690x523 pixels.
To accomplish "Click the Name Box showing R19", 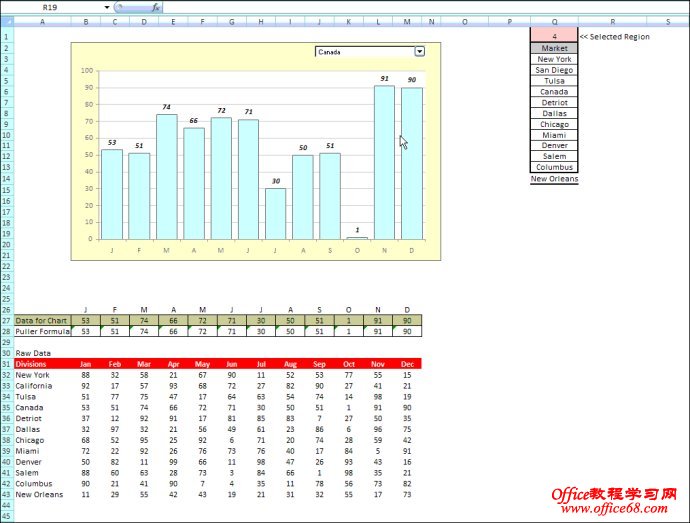I will pyautogui.click(x=50, y=7).
